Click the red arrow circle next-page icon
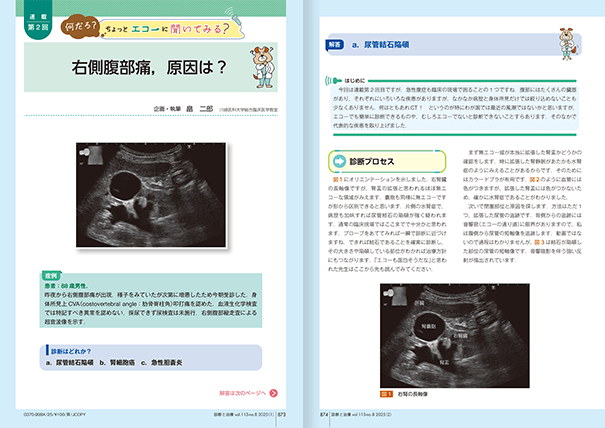This screenshot has height=428, width=605. point(273,395)
